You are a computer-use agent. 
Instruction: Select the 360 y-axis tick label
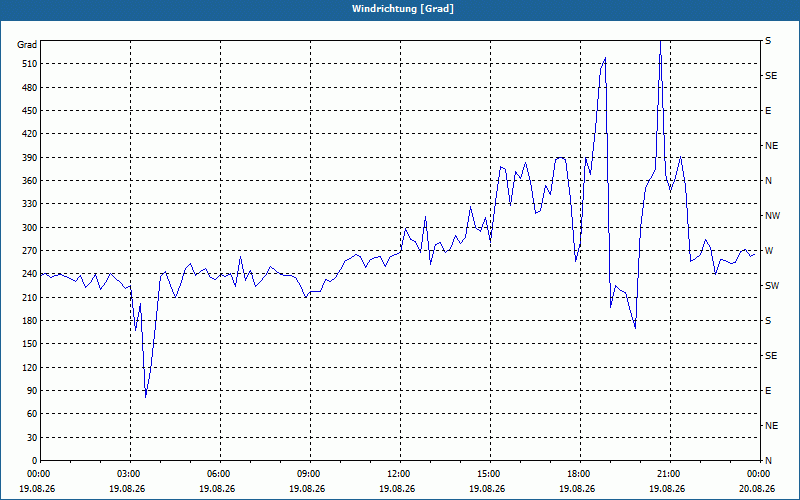tap(30, 181)
